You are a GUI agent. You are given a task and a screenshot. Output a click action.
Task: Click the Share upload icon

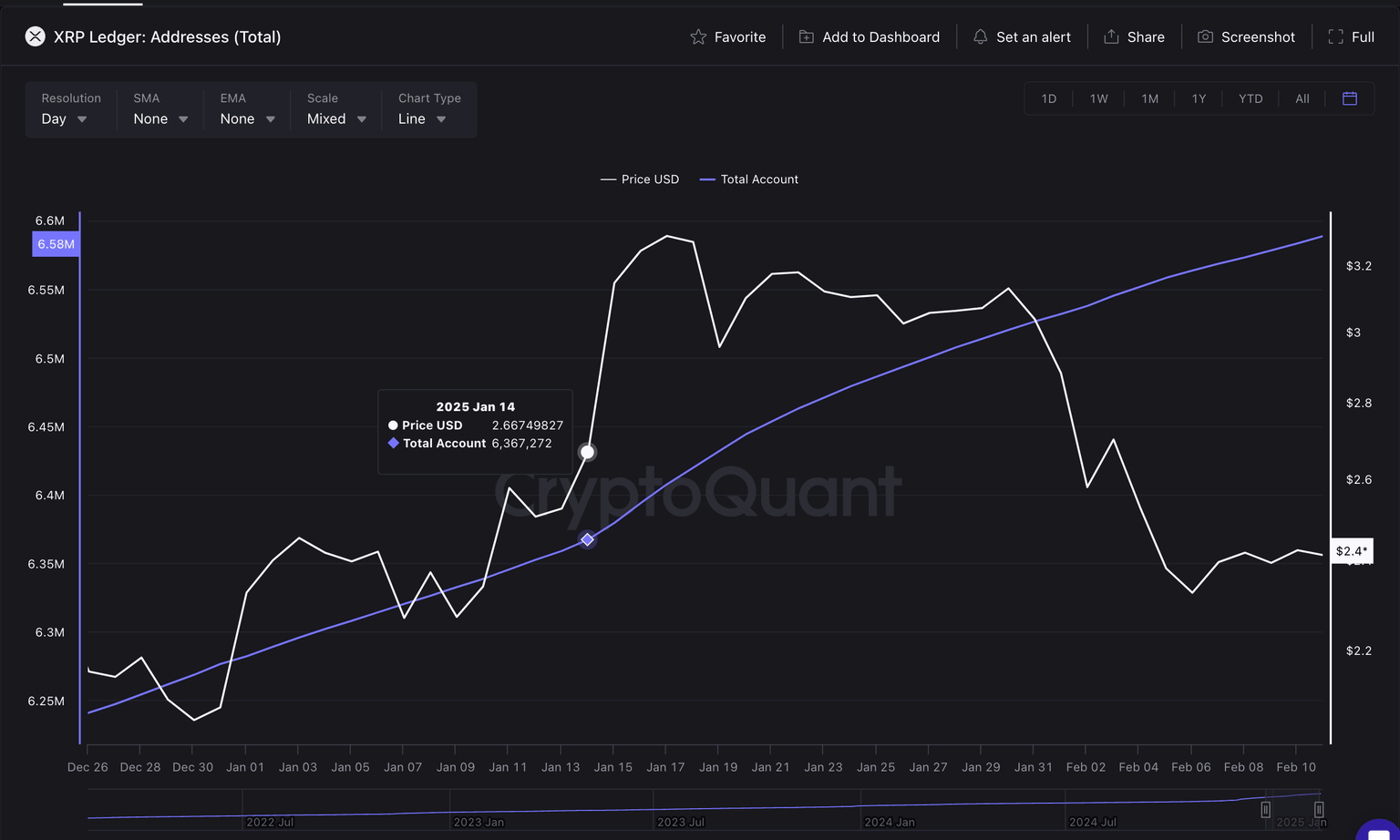tap(1111, 37)
